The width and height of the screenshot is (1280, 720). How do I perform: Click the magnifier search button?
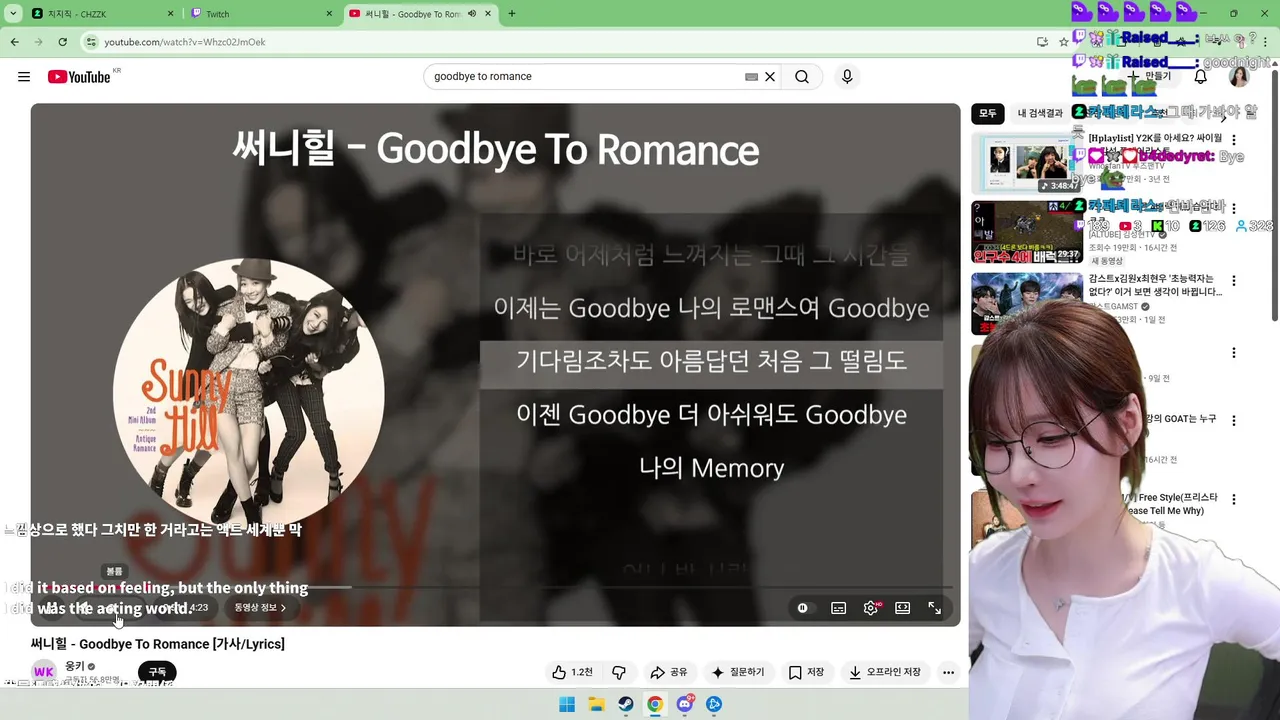click(x=802, y=77)
